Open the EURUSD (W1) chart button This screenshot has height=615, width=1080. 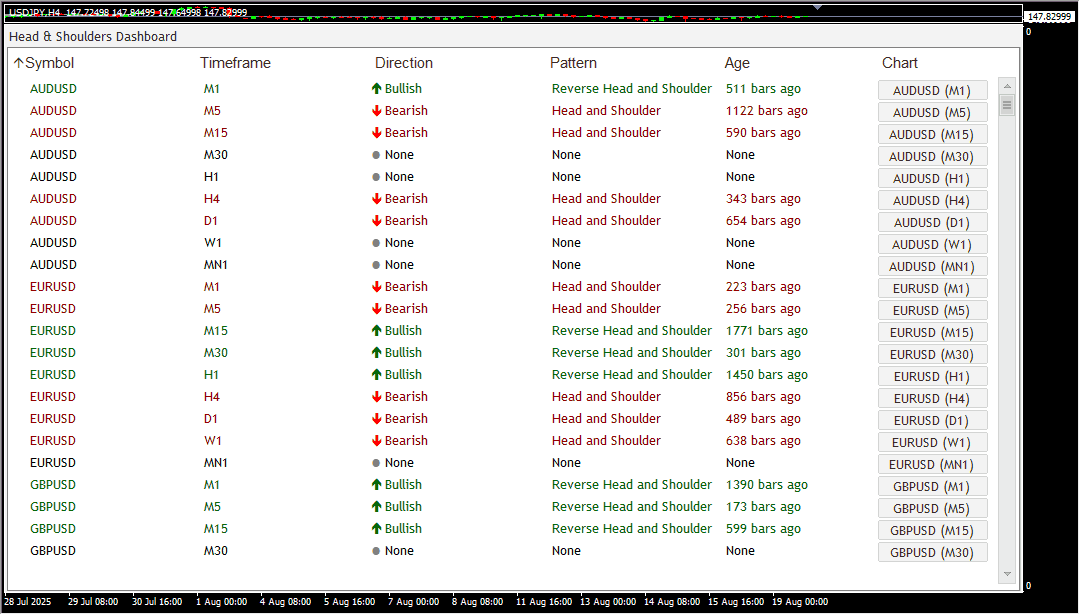pyautogui.click(x=933, y=443)
